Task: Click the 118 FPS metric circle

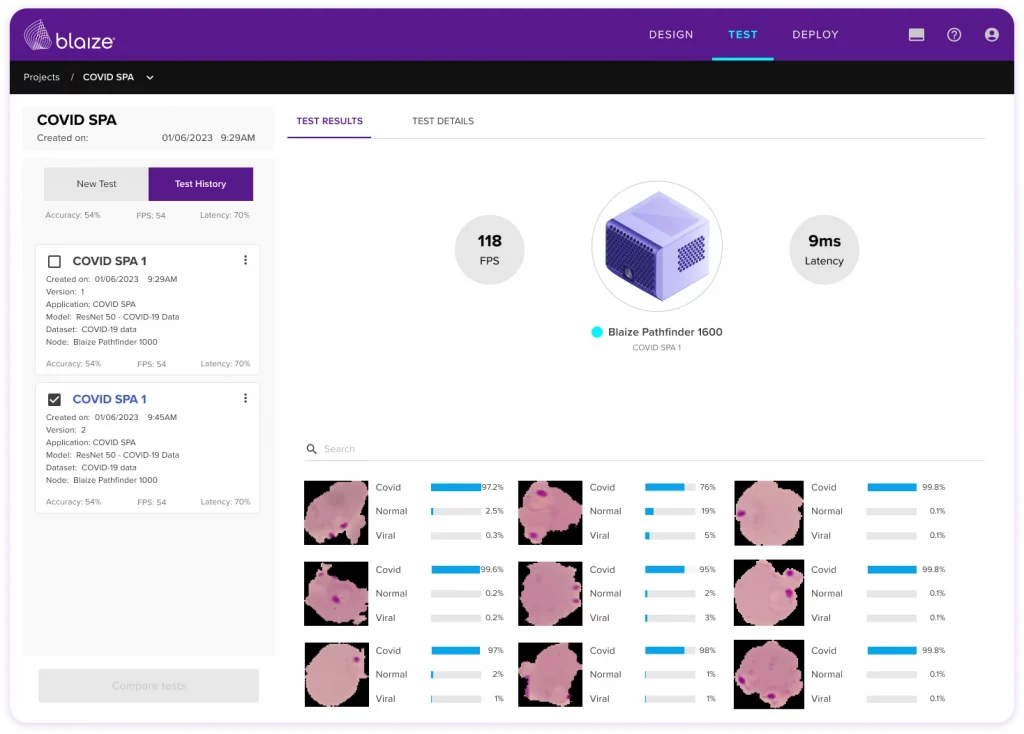Action: click(489, 249)
